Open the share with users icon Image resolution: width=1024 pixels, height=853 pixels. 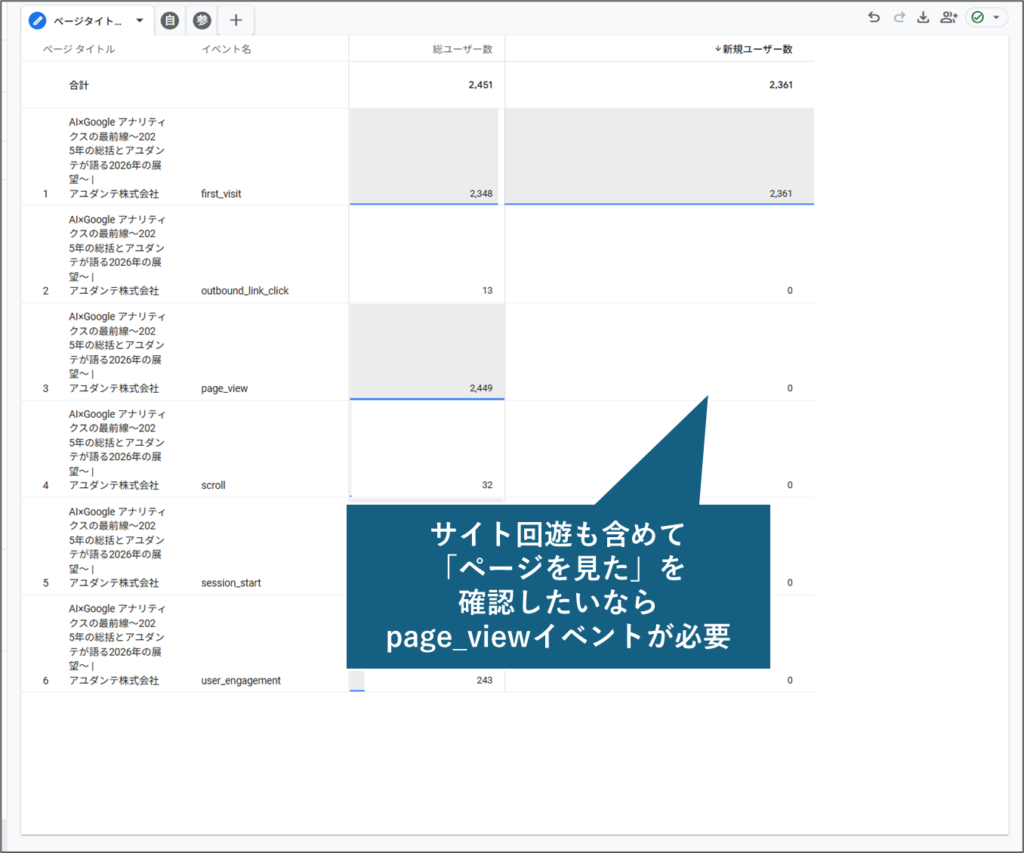point(948,18)
